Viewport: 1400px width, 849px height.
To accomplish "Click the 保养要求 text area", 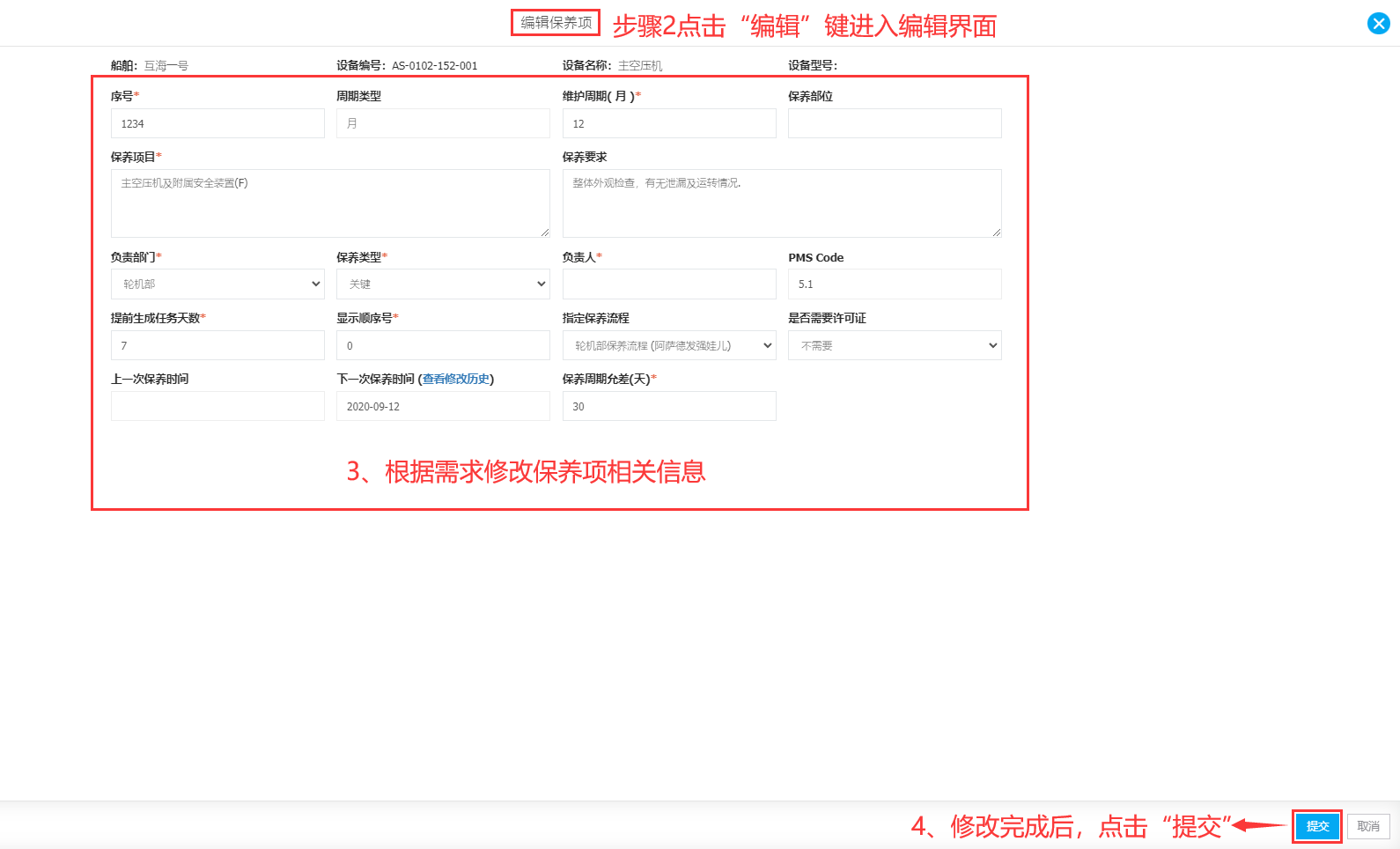I will pos(782,203).
